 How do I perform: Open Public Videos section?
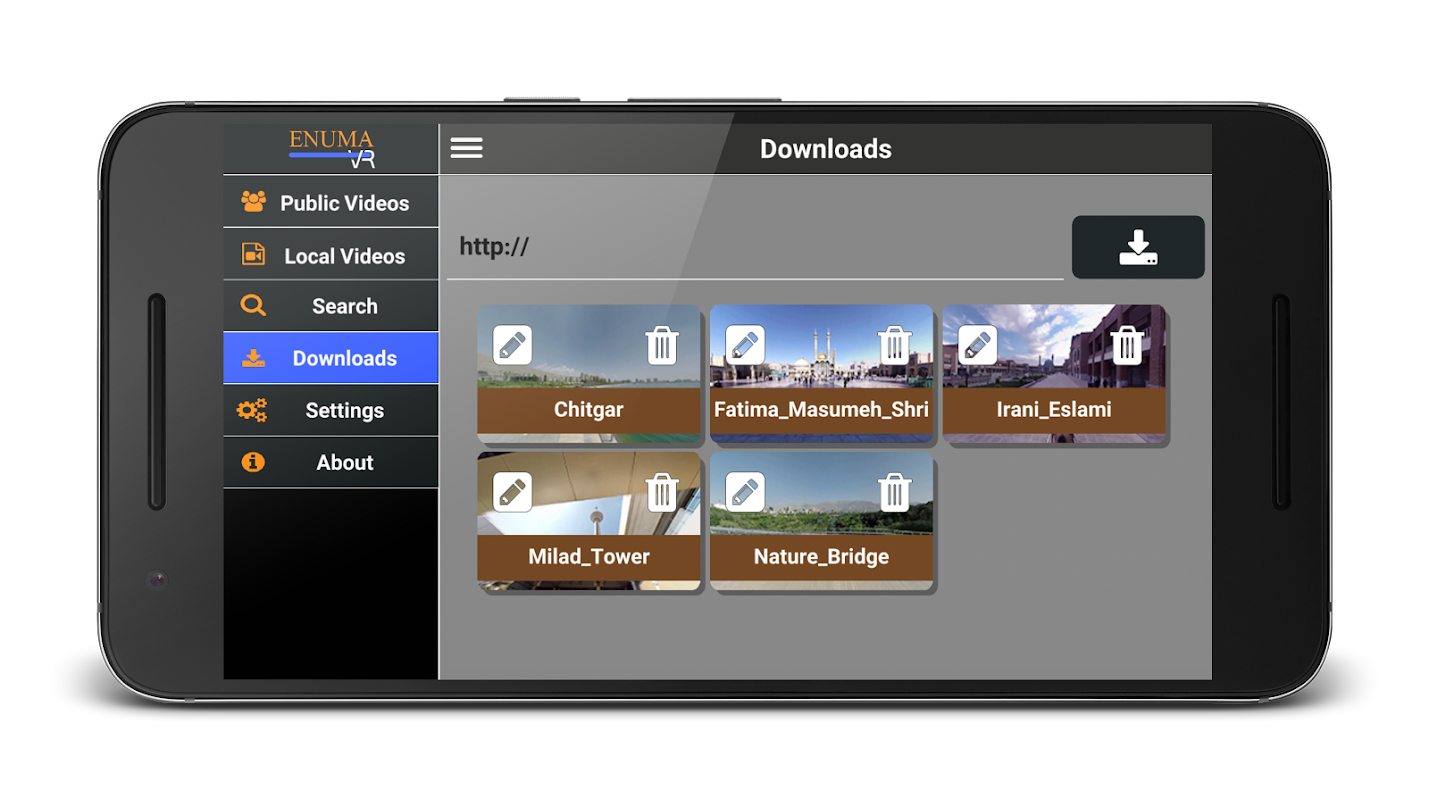[331, 202]
